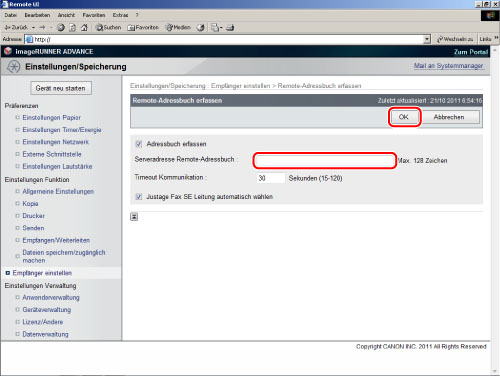Click the browser Home icon
Viewport: 500px width, 376px height.
84,28
